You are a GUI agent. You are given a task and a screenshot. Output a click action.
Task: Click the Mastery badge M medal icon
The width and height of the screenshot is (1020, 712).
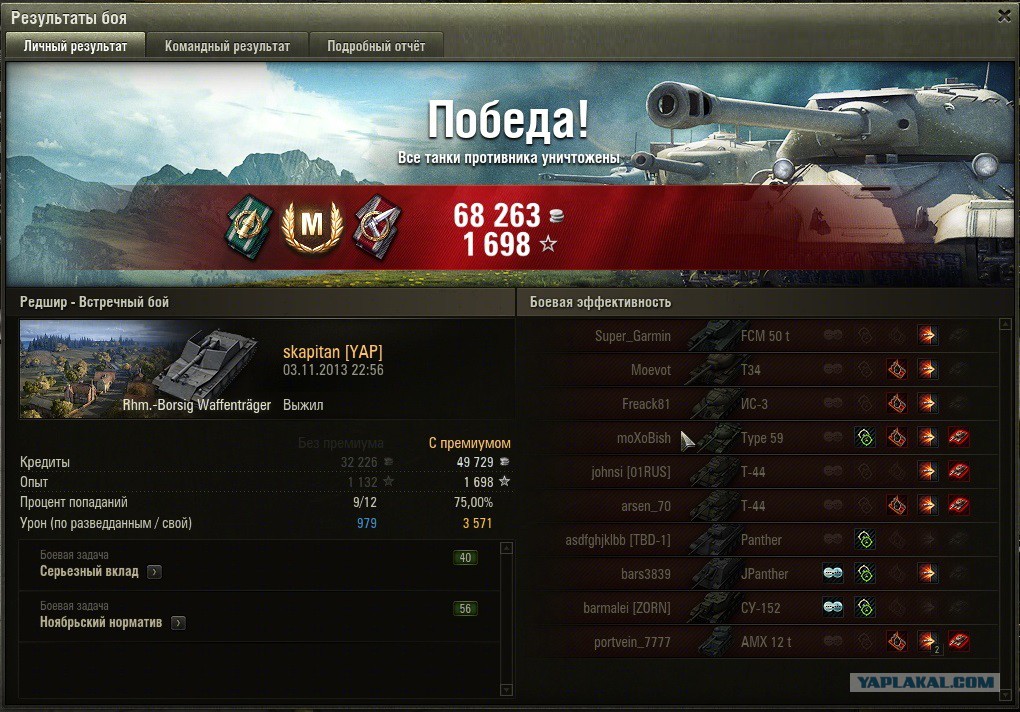click(312, 225)
